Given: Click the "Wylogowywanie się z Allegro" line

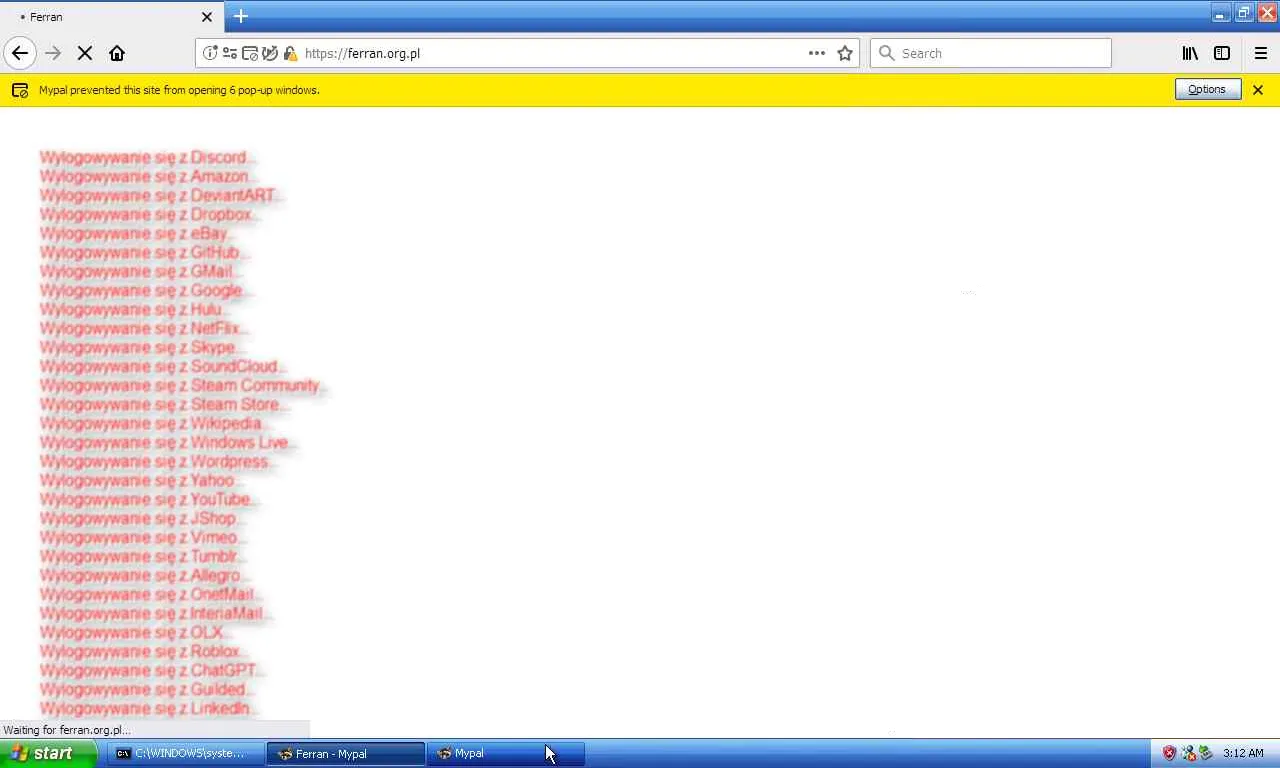Looking at the screenshot, I should 143,575.
